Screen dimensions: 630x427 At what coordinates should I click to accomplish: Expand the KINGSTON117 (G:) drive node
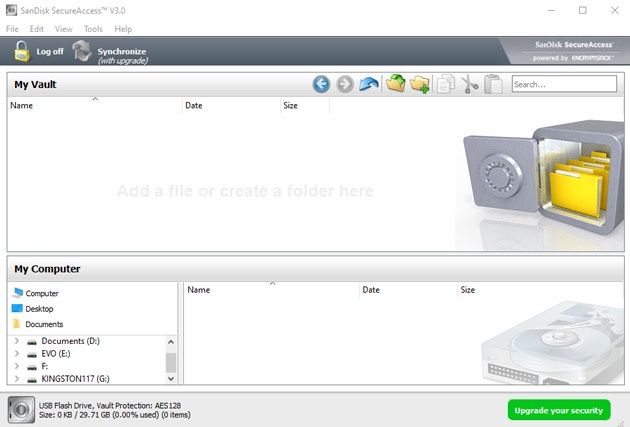click(16, 378)
